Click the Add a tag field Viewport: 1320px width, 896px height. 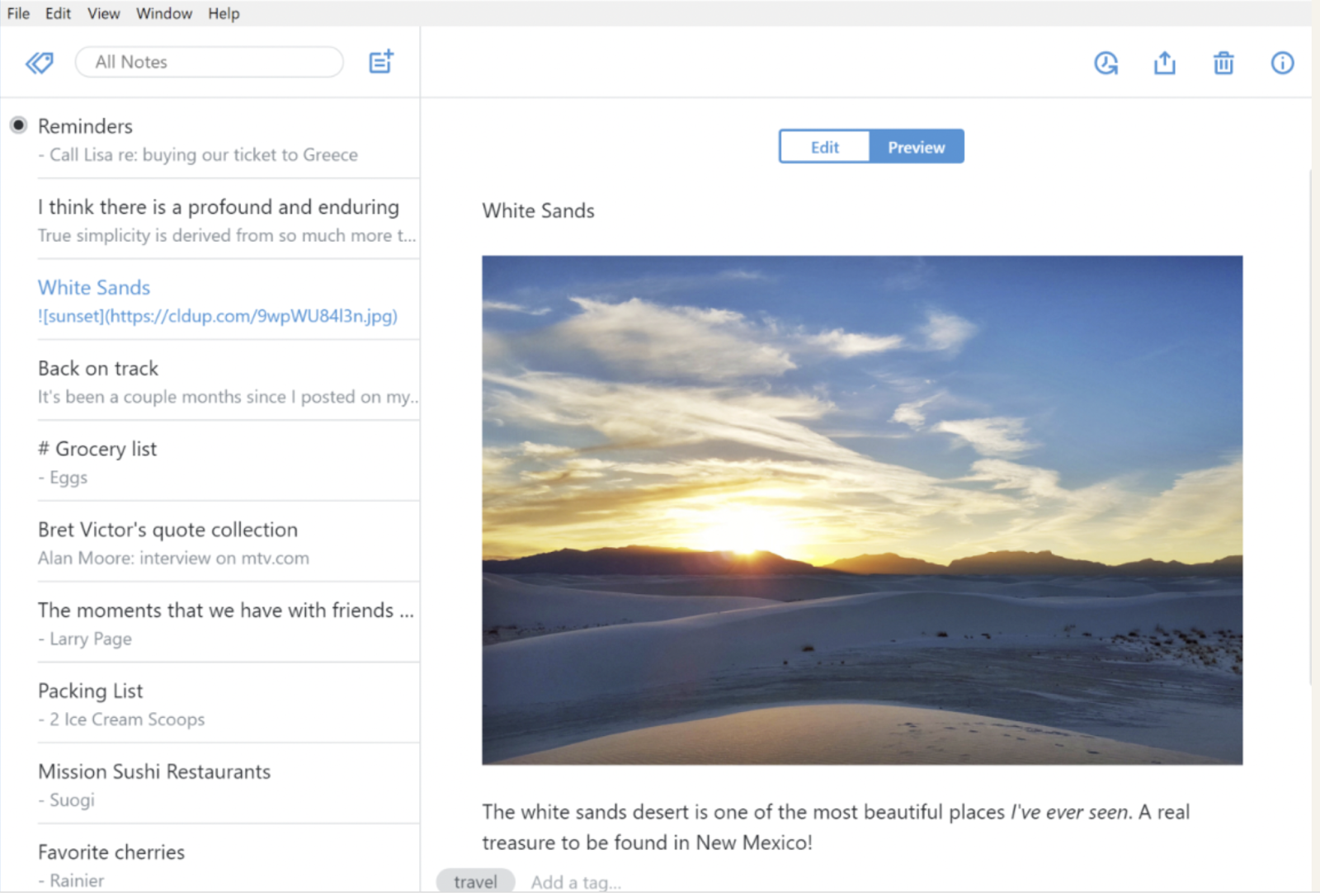tap(576, 882)
